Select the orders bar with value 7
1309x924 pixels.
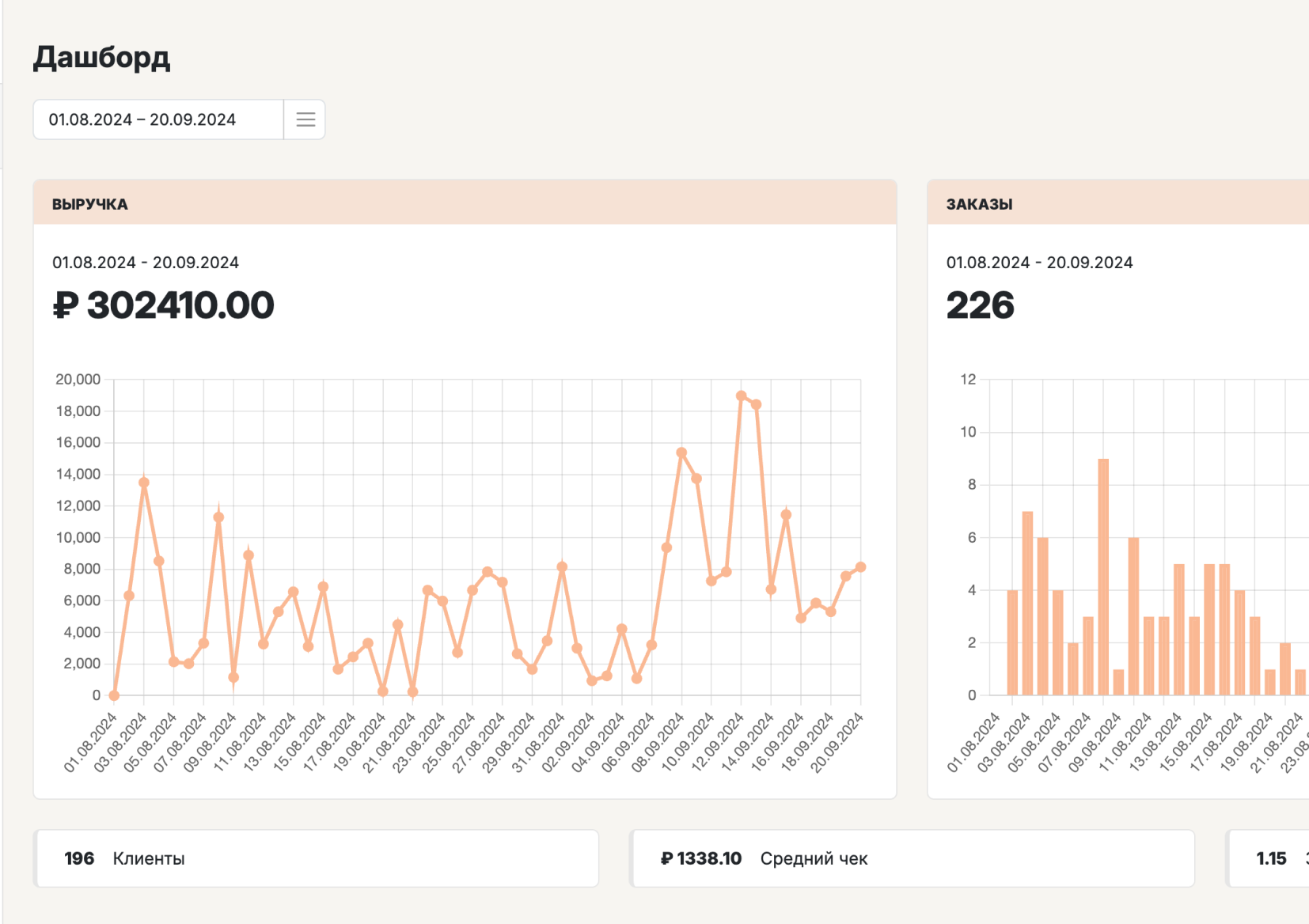click(1027, 603)
